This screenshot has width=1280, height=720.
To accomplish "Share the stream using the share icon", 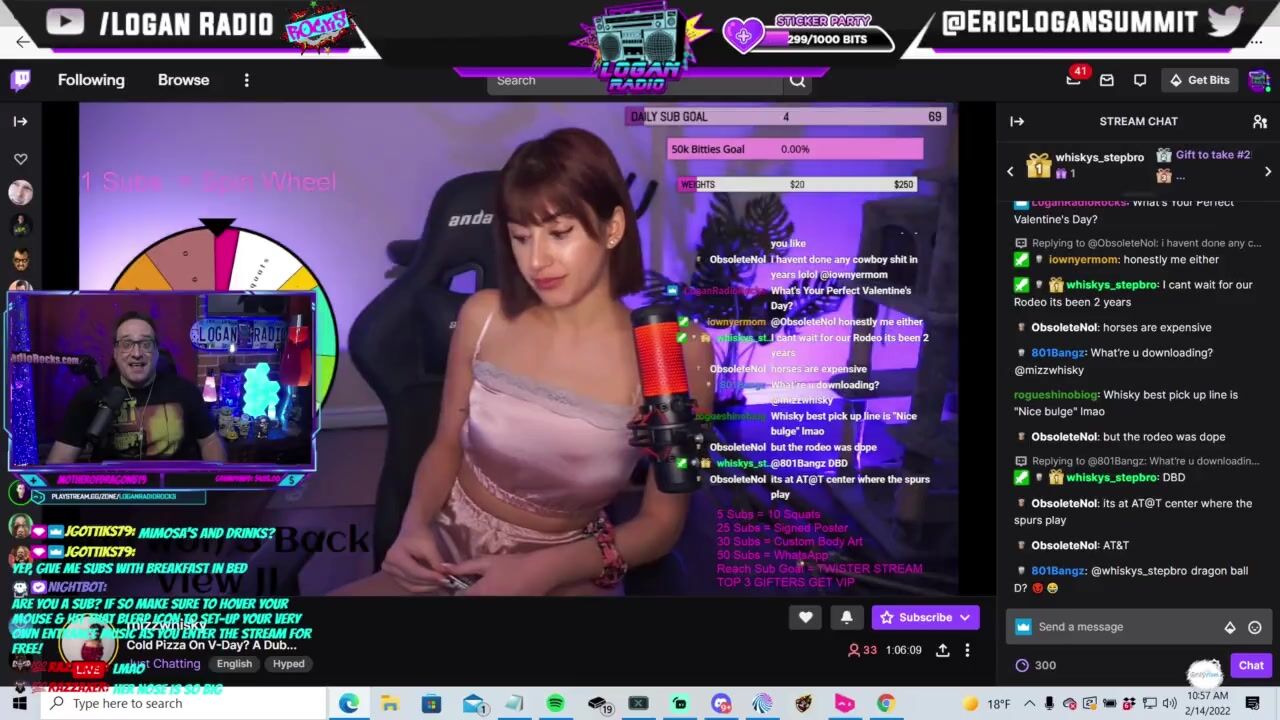I will (942, 650).
